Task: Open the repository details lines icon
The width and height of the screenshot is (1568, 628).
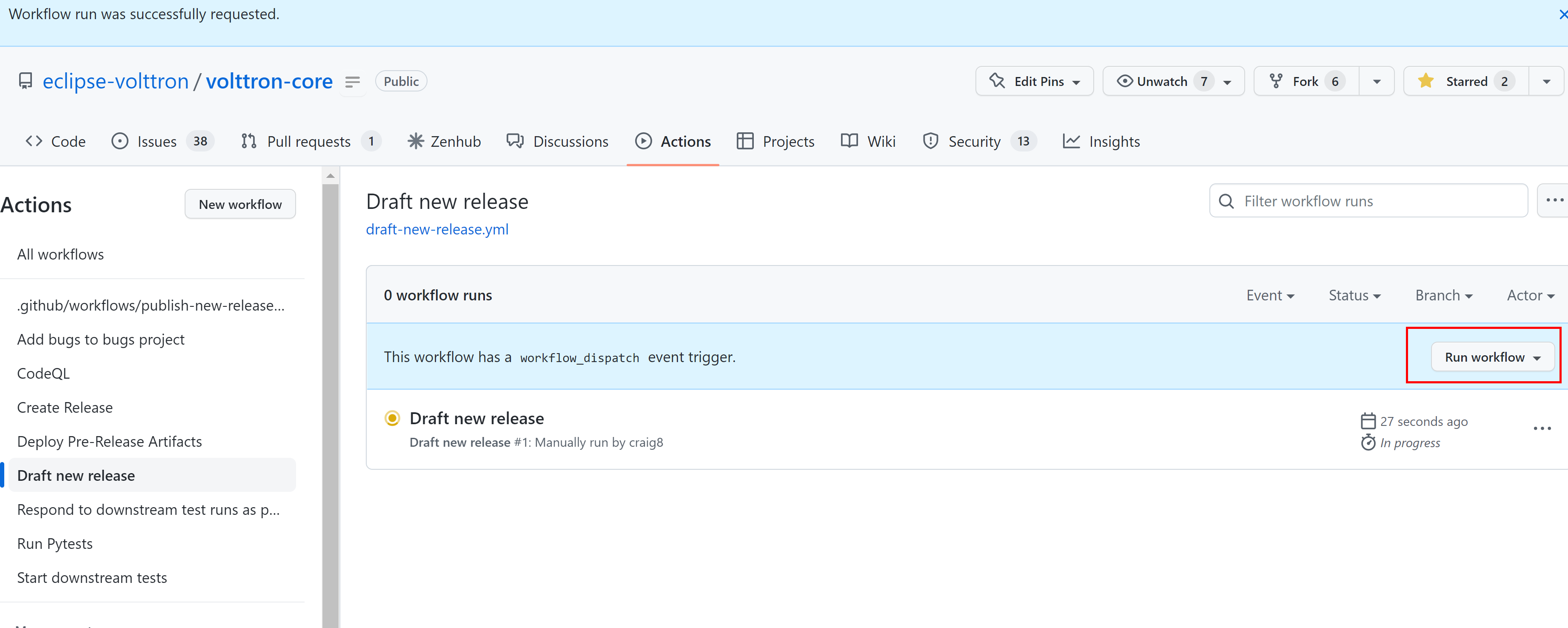Action: [x=352, y=82]
